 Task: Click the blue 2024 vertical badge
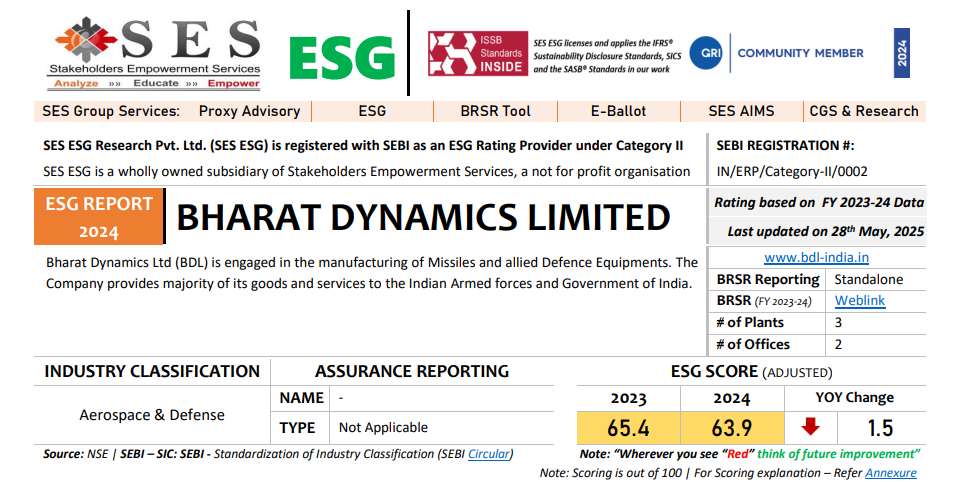901,53
